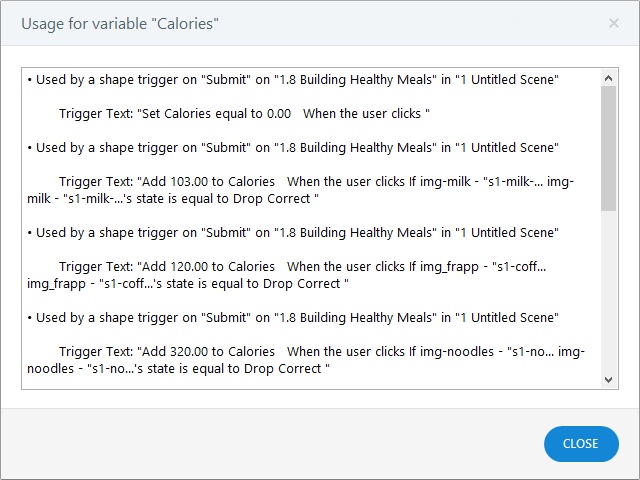Click the vertical scrollbar thumb
Image resolution: width=640 pixels, height=480 pixels.
[609, 148]
